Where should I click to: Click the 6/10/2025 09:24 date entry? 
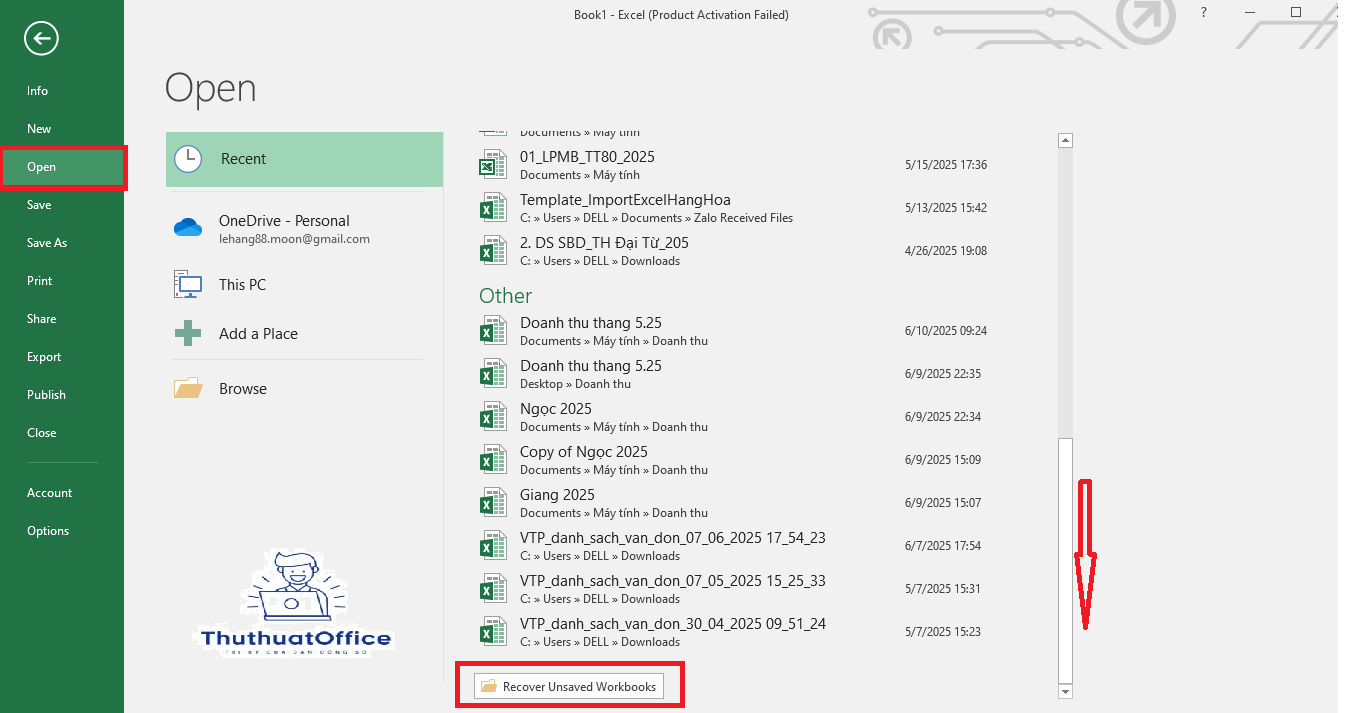(x=945, y=331)
